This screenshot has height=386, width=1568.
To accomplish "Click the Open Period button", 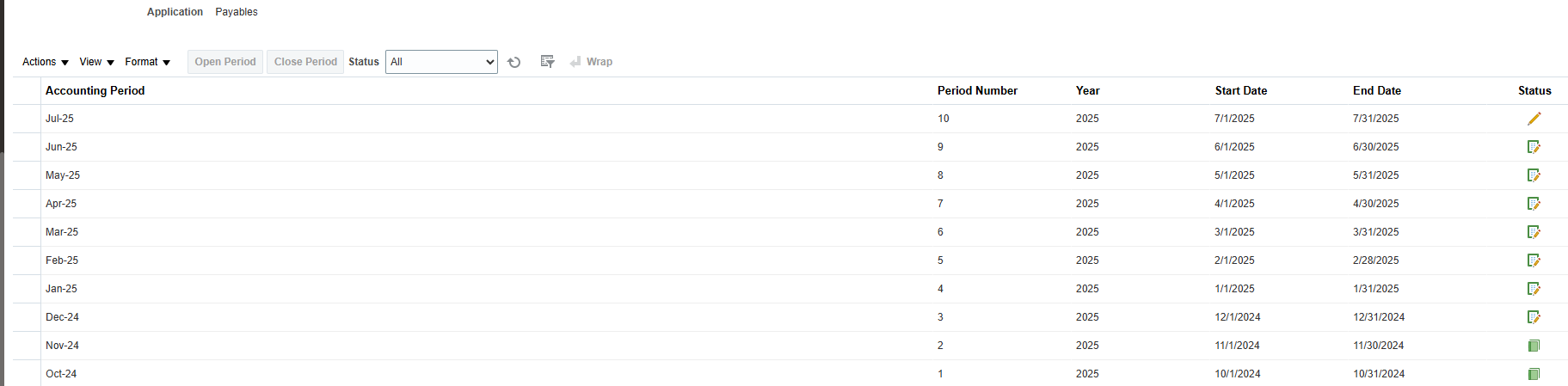I will [x=225, y=62].
